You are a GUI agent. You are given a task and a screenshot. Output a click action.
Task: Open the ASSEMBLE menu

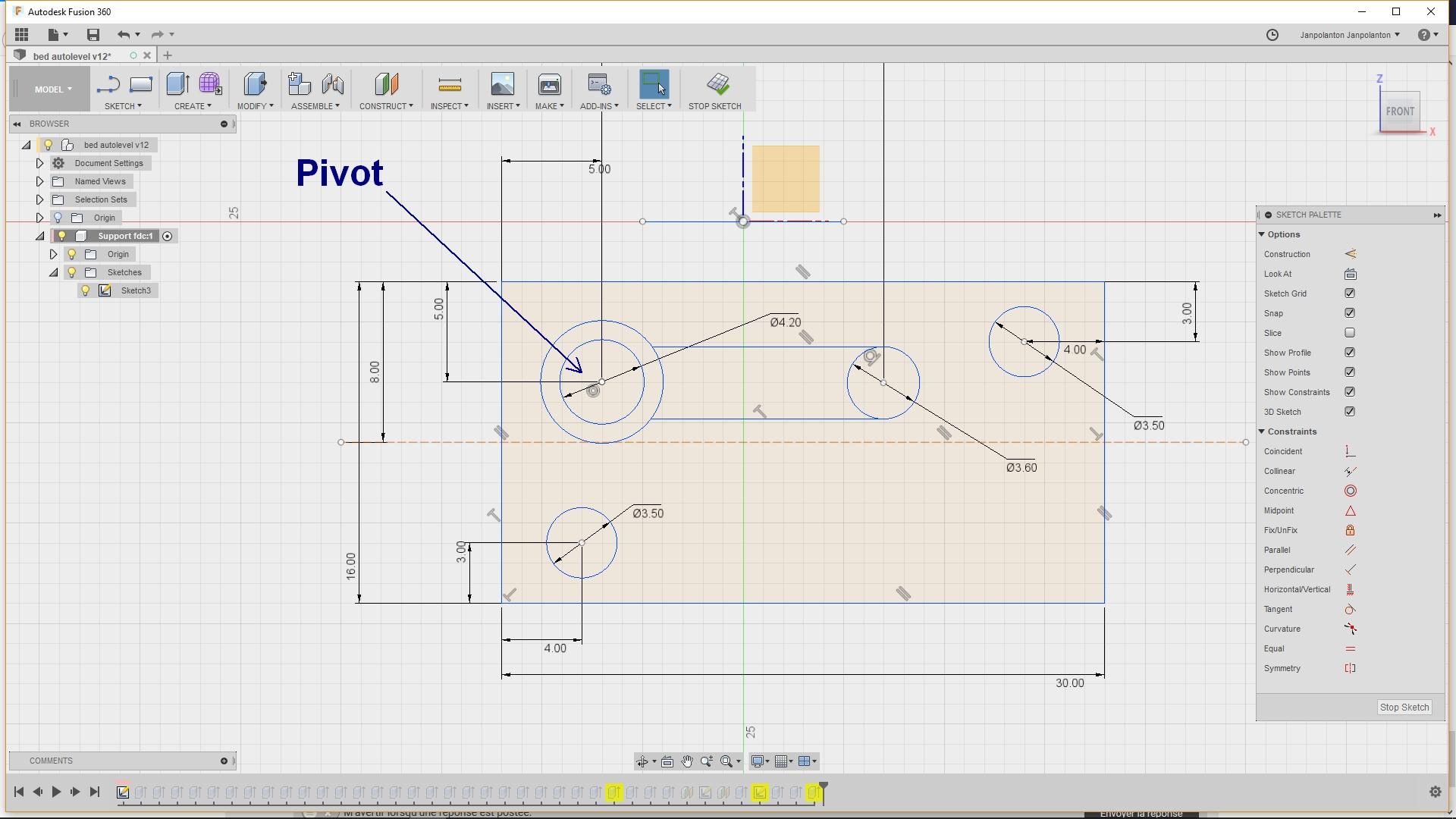[315, 106]
